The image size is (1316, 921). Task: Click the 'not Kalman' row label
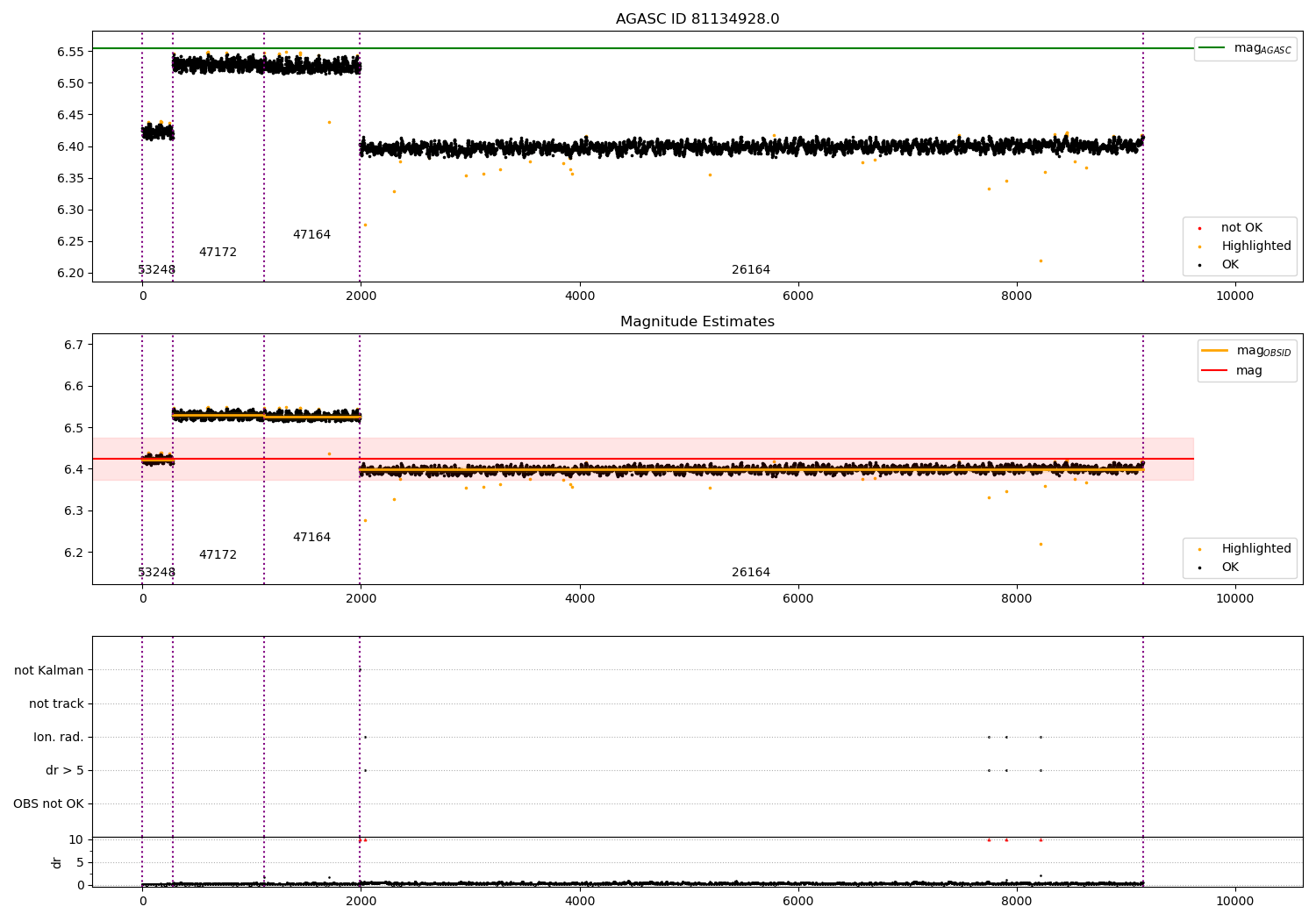pyautogui.click(x=49, y=671)
